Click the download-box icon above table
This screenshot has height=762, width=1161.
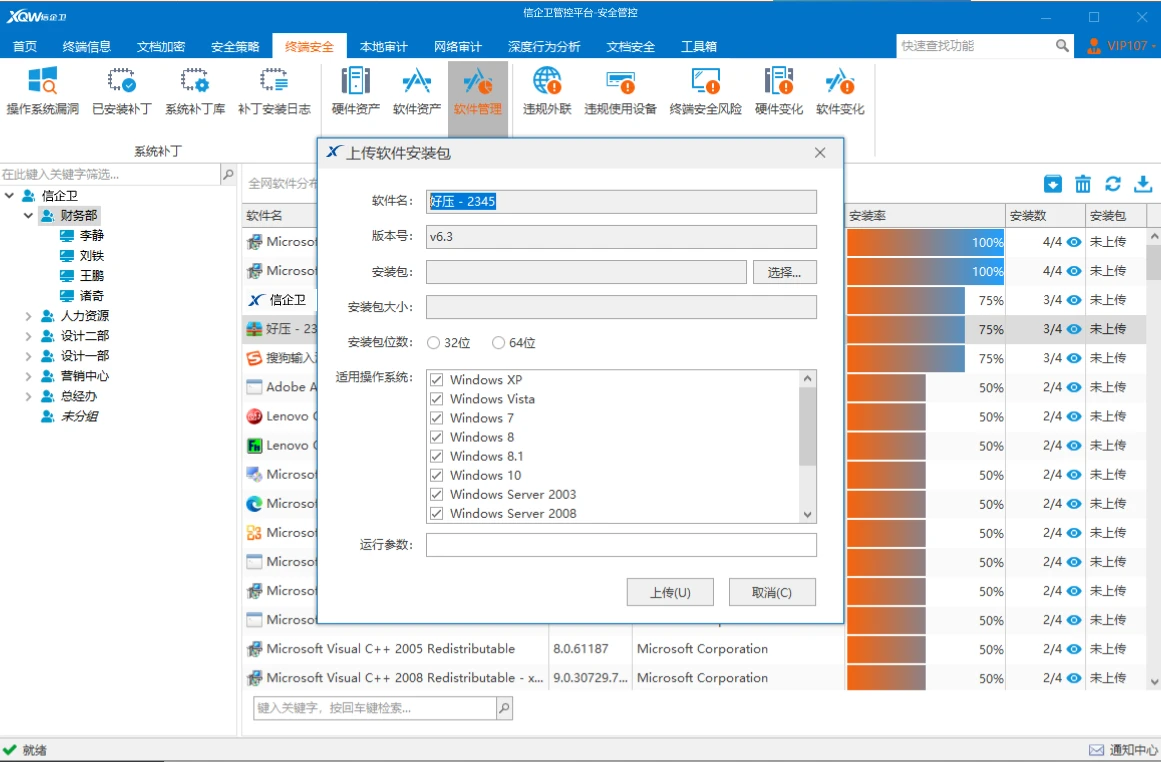(x=1052, y=184)
